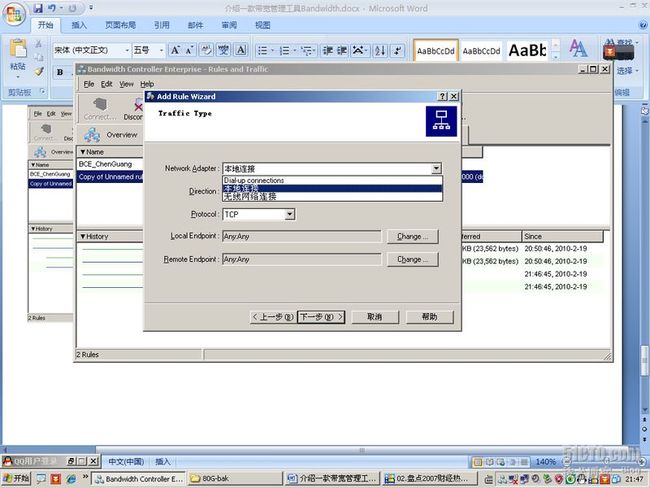Click the bulleted list icon

(263, 51)
